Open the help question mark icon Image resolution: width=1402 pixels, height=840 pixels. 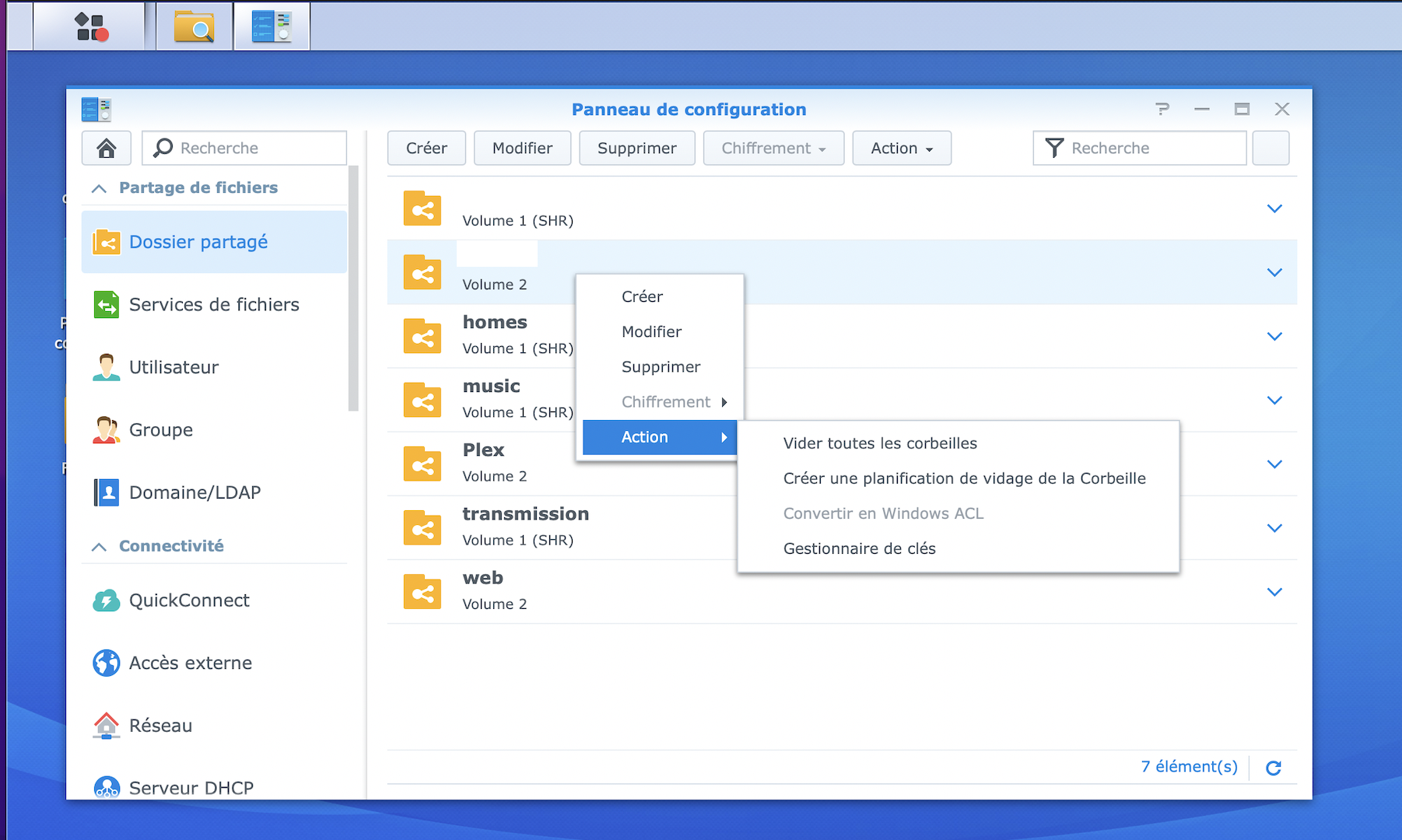pos(1162,110)
